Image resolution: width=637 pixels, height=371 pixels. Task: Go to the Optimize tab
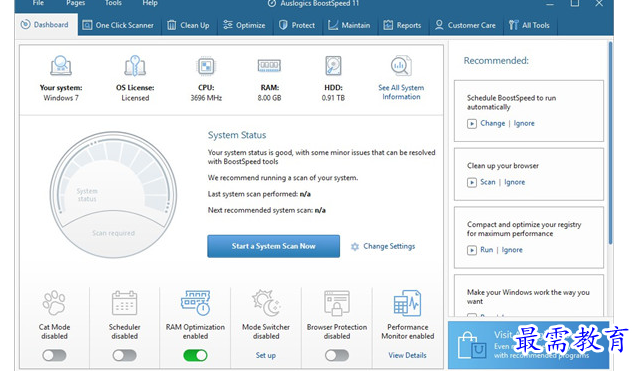tap(245, 25)
